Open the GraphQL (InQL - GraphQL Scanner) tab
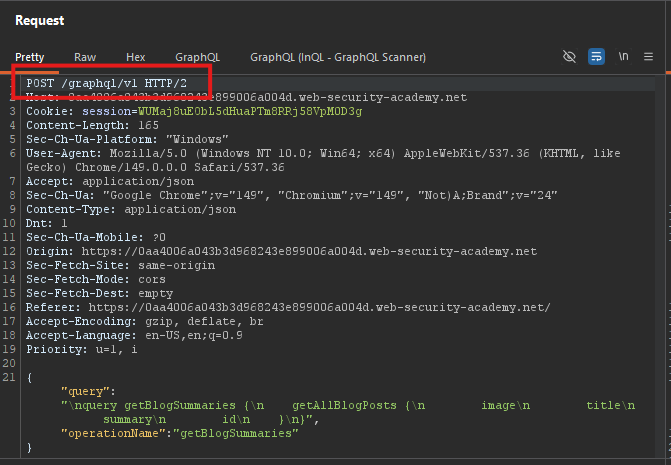671x465 pixels. [x=338, y=57]
